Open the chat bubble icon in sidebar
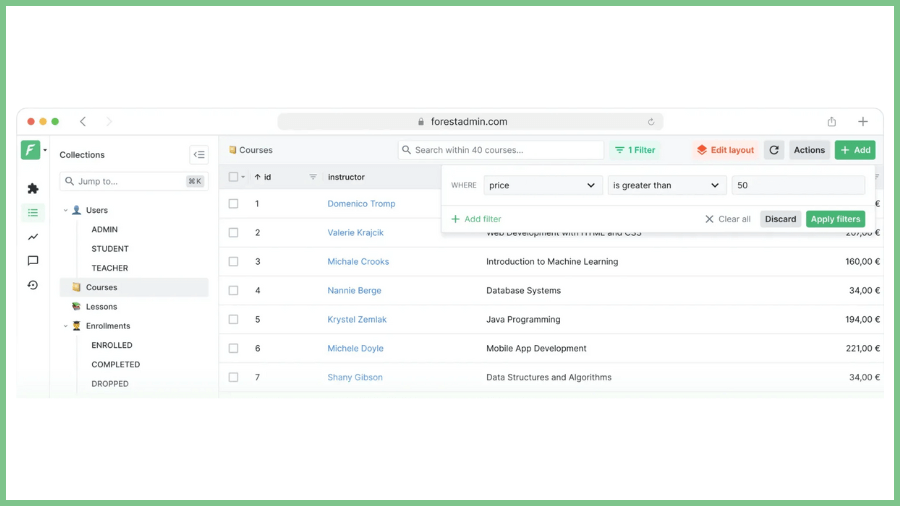The width and height of the screenshot is (900, 506). pos(33,261)
